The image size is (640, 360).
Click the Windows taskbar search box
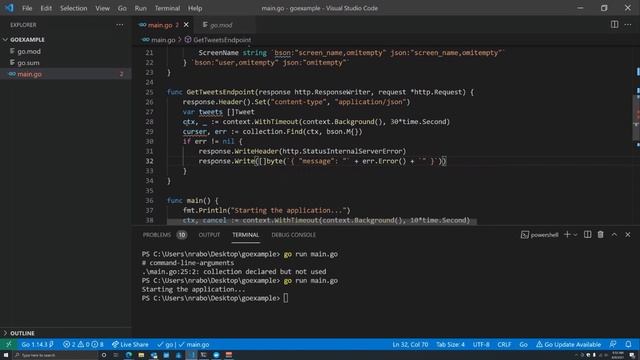tap(55, 355)
